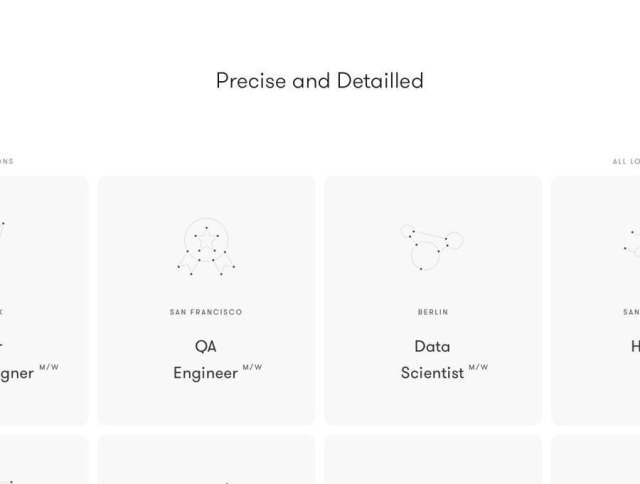This screenshot has height=484, width=640.
Task: Open the bottom-left partially visible job card
Action: pyautogui.click(x=44, y=460)
